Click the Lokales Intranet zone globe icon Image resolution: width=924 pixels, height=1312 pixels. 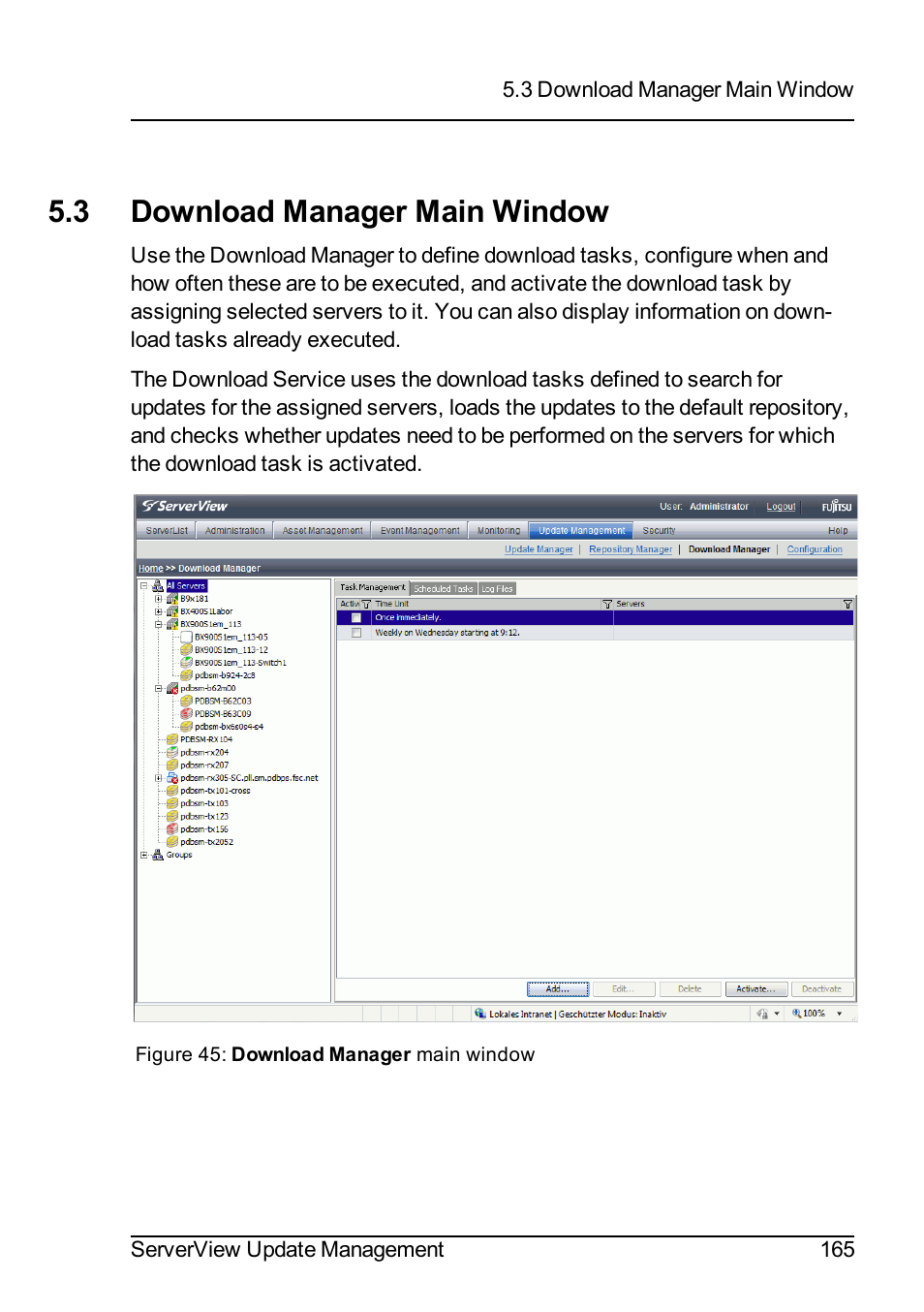pyautogui.click(x=480, y=1014)
